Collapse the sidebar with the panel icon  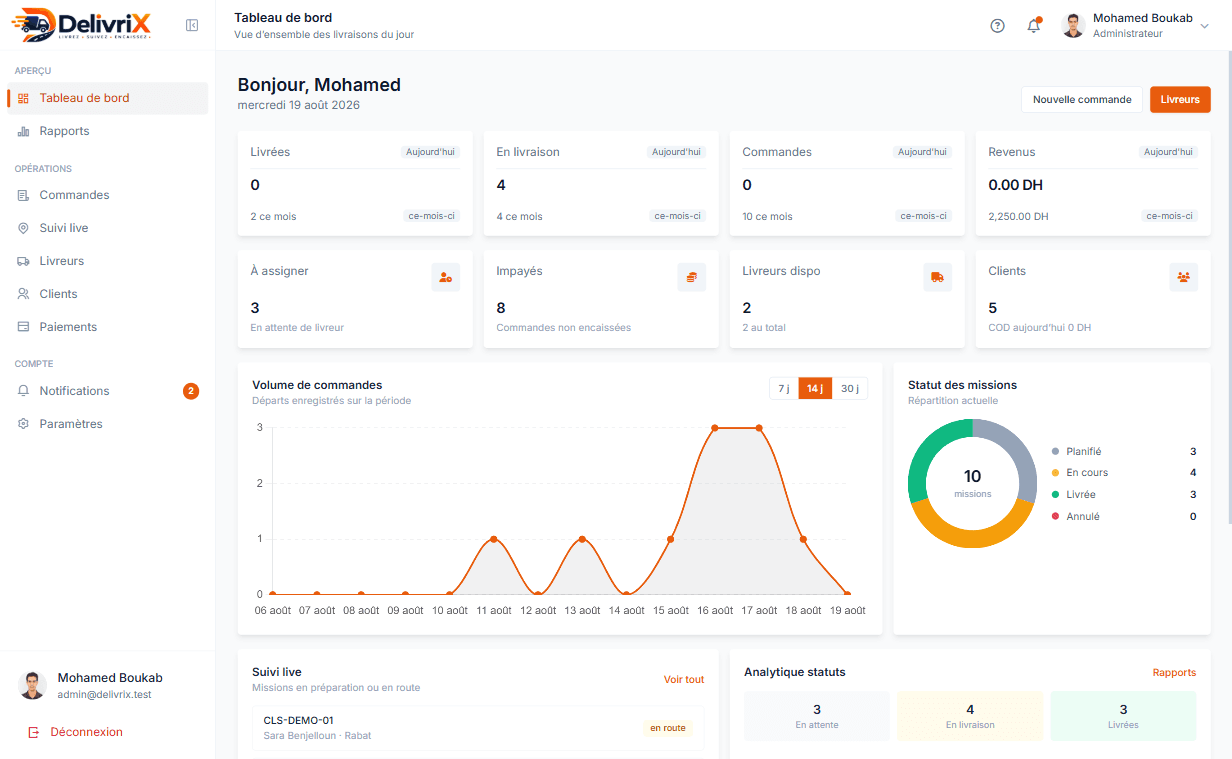tap(192, 25)
